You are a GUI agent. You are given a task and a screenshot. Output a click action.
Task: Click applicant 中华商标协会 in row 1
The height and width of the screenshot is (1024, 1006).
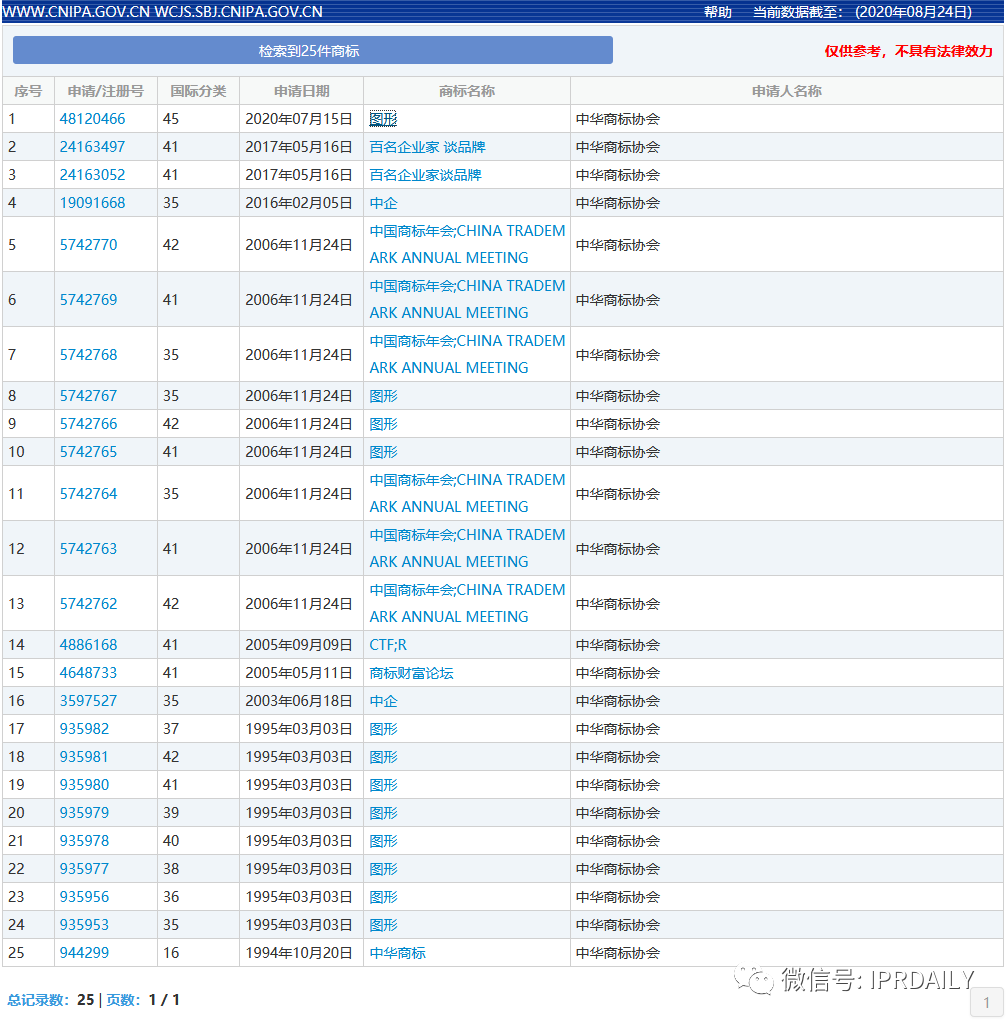click(618, 120)
